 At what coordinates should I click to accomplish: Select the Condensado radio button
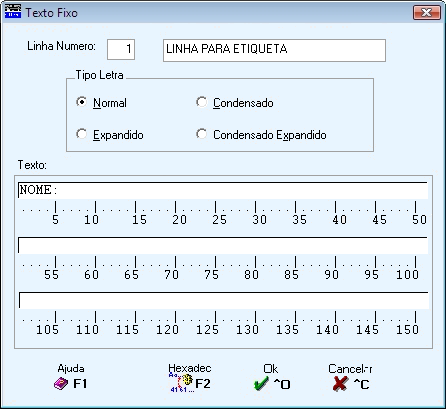point(201,102)
